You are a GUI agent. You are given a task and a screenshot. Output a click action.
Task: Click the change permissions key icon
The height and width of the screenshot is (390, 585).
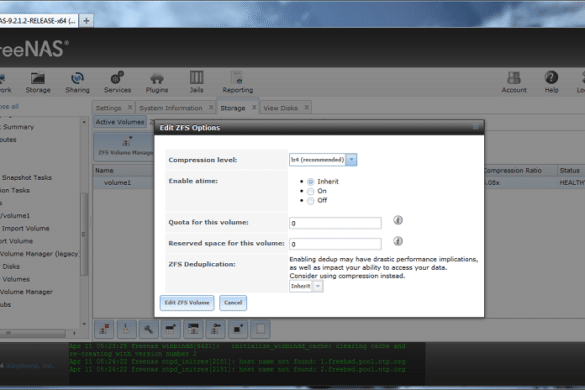pos(216,329)
